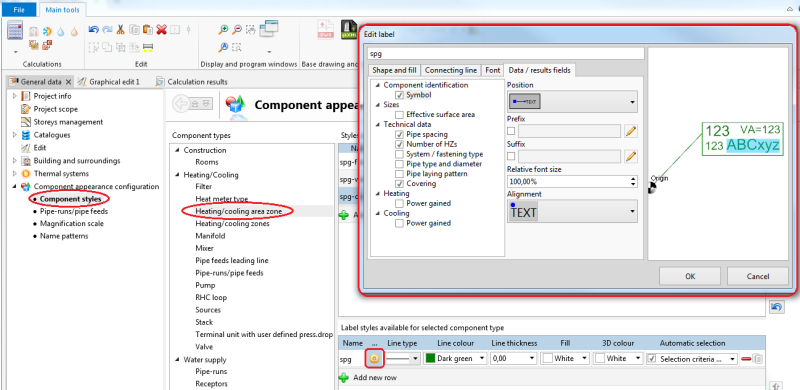Open the Position dropdown
The image size is (800, 390).
point(572,102)
